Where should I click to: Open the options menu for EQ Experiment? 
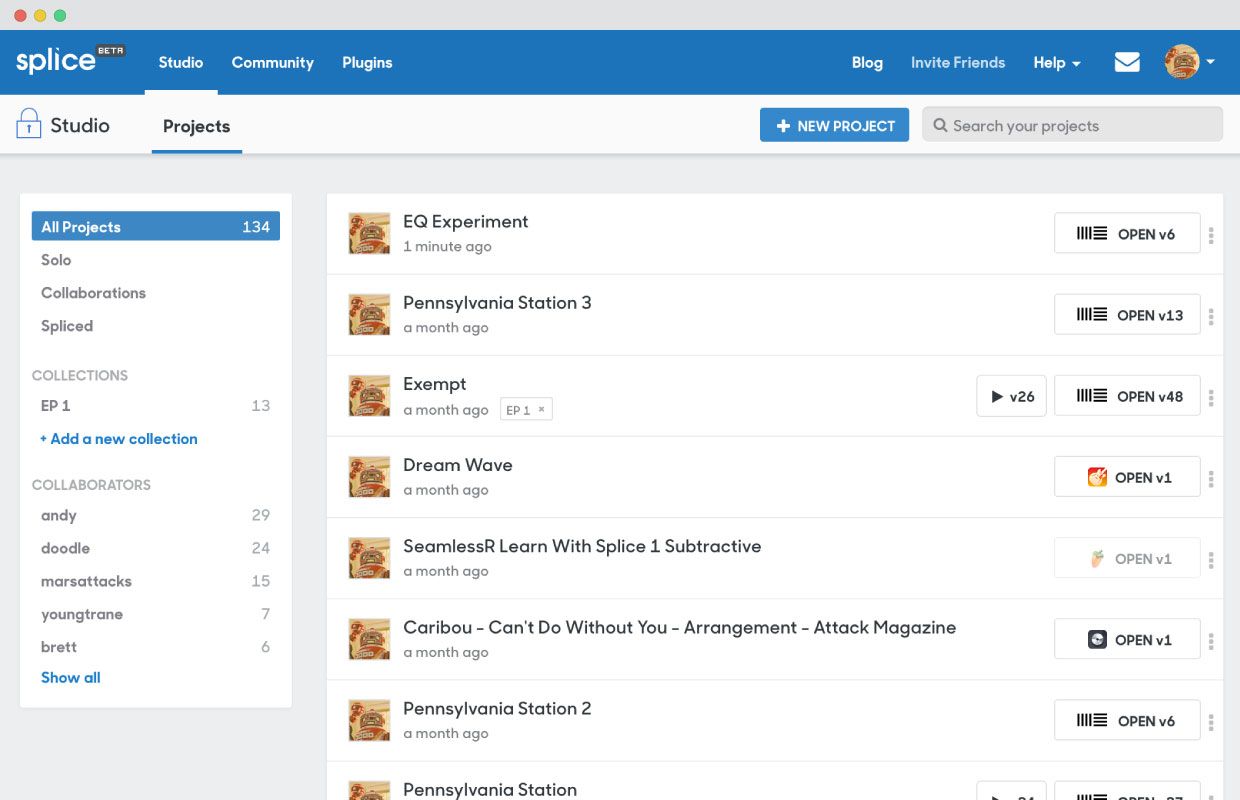(x=1211, y=233)
